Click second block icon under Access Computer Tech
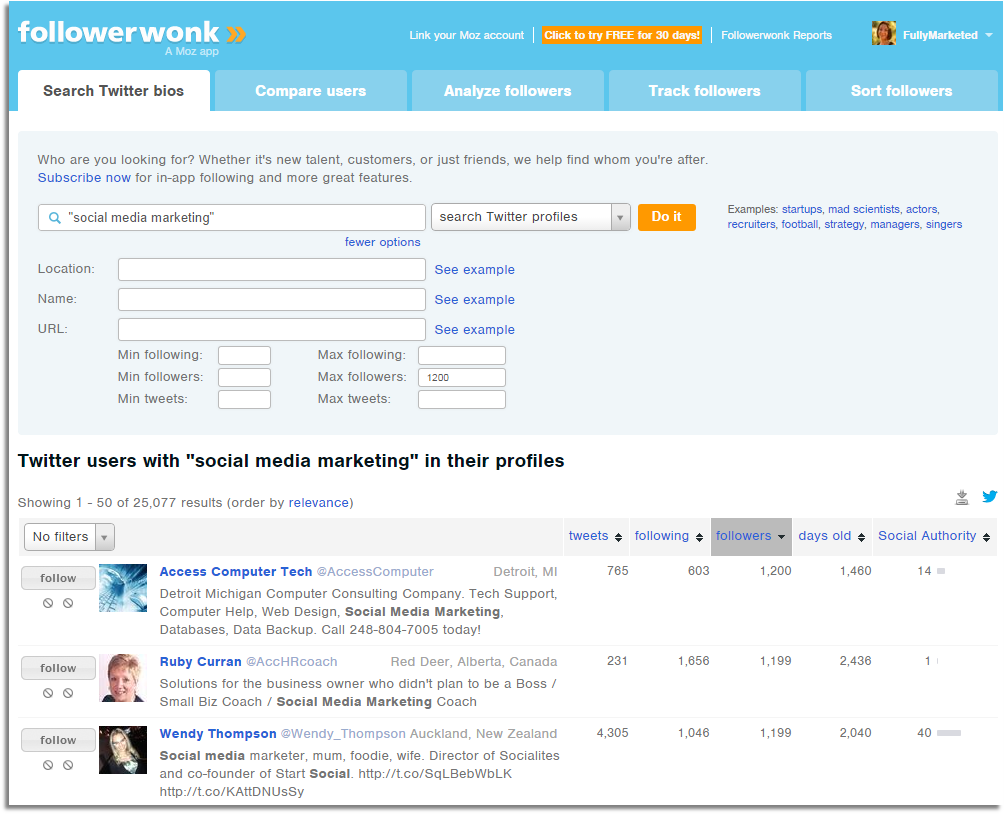1004x814 pixels. [68, 603]
